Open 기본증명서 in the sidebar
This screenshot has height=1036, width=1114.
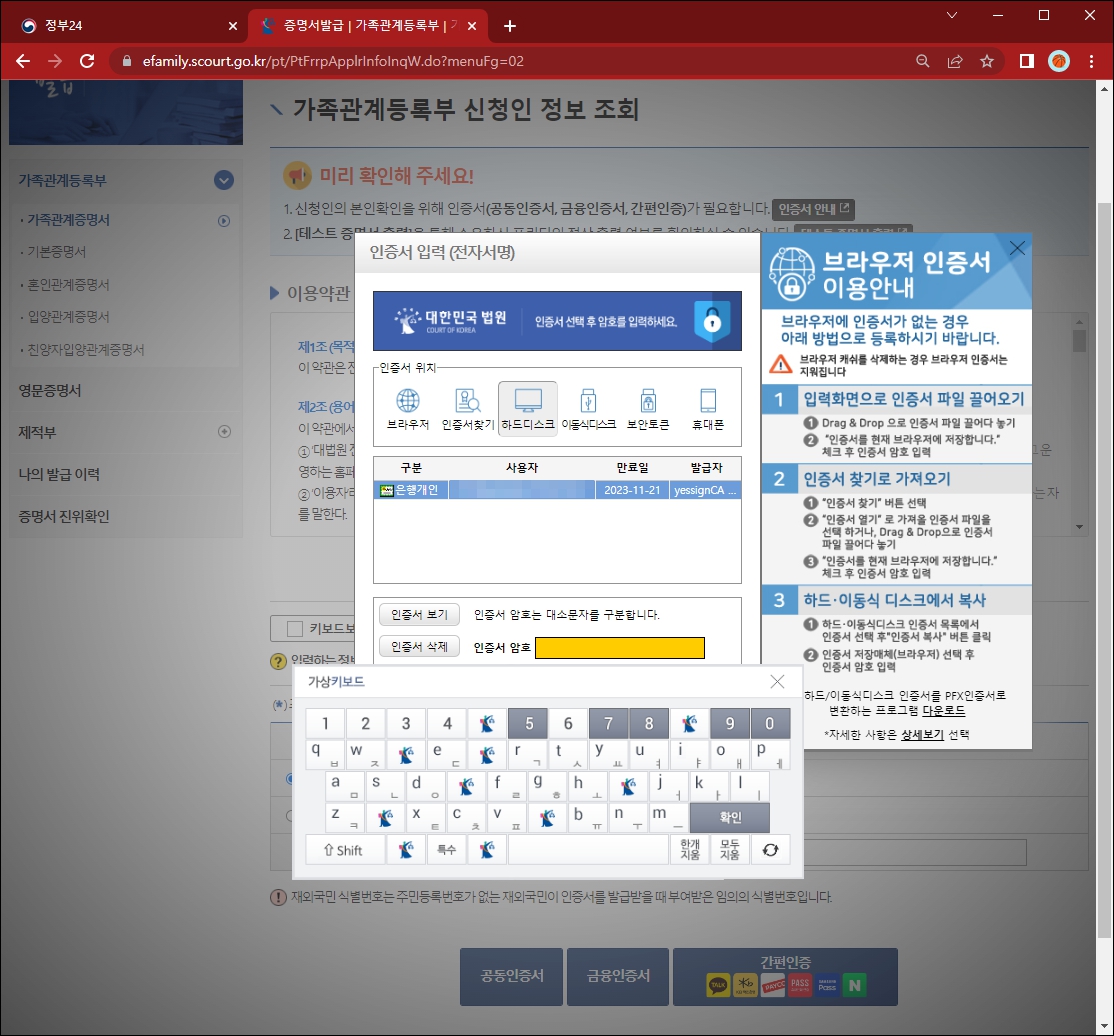(x=57, y=252)
